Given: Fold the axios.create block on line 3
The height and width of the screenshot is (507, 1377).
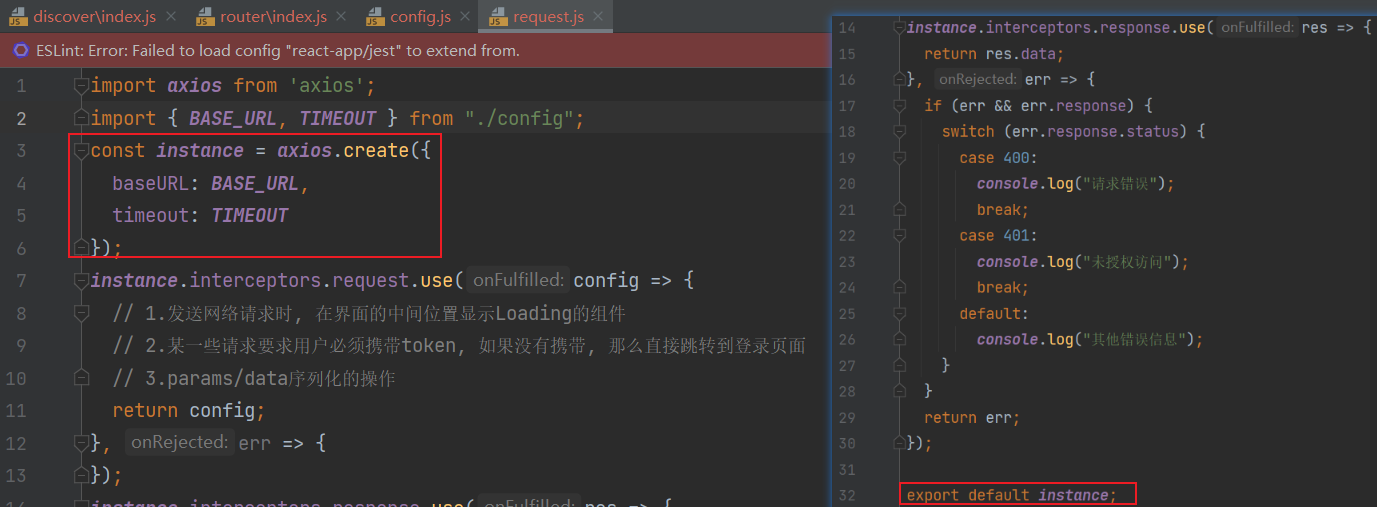Looking at the screenshot, I should point(81,151).
